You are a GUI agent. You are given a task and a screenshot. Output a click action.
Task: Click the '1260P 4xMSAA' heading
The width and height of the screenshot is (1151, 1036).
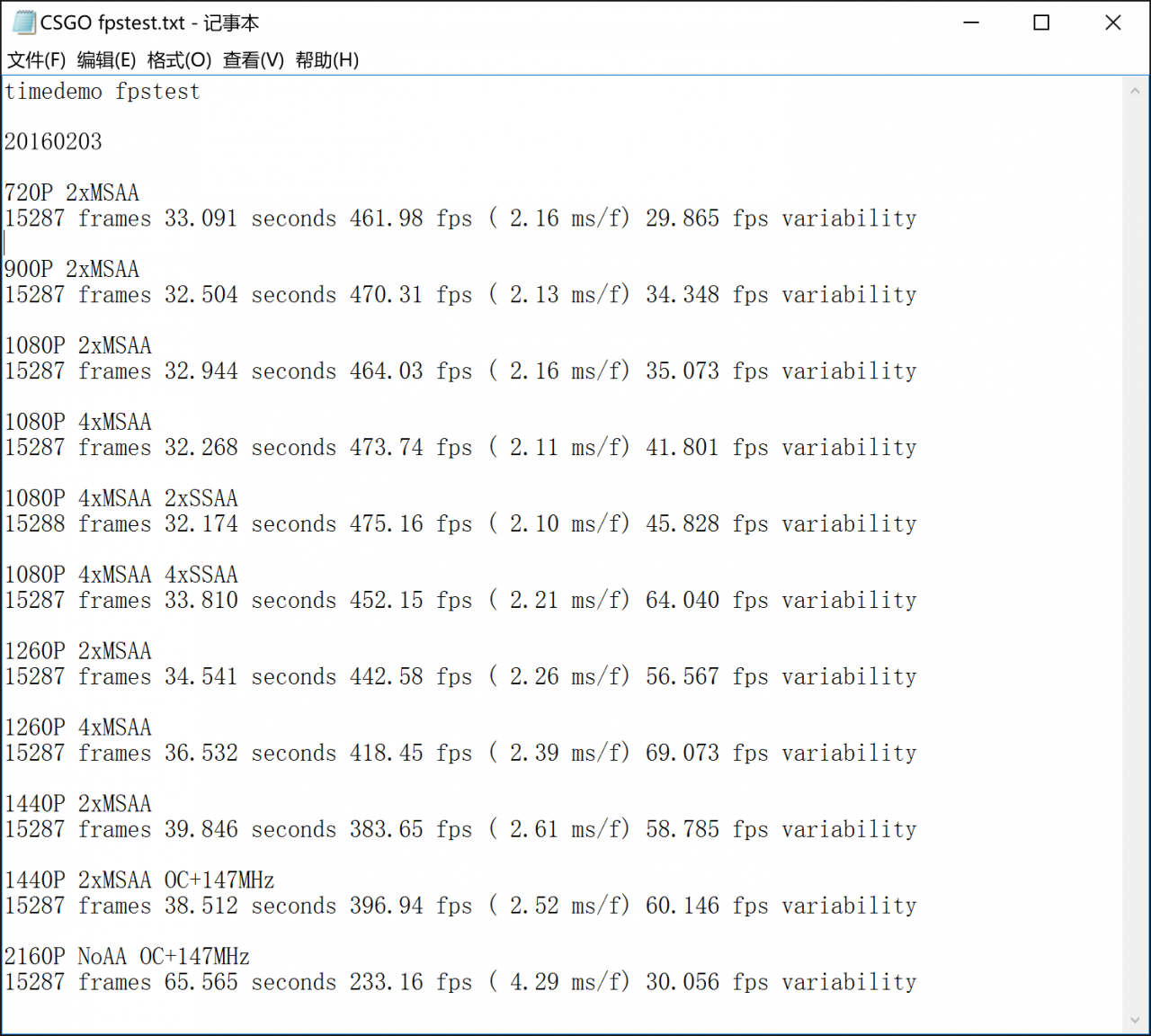78,728
